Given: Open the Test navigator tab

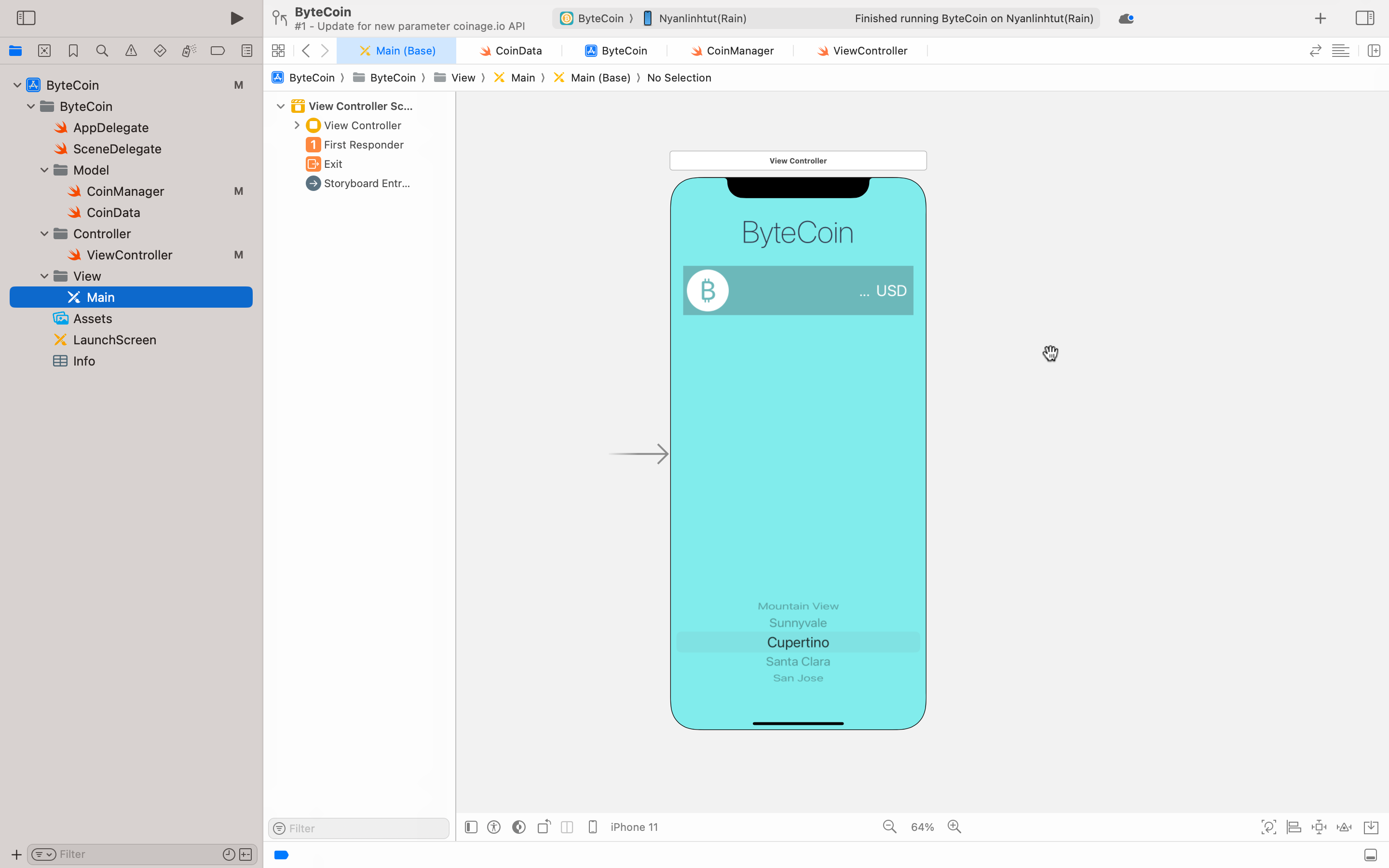Looking at the screenshot, I should pyautogui.click(x=160, y=51).
